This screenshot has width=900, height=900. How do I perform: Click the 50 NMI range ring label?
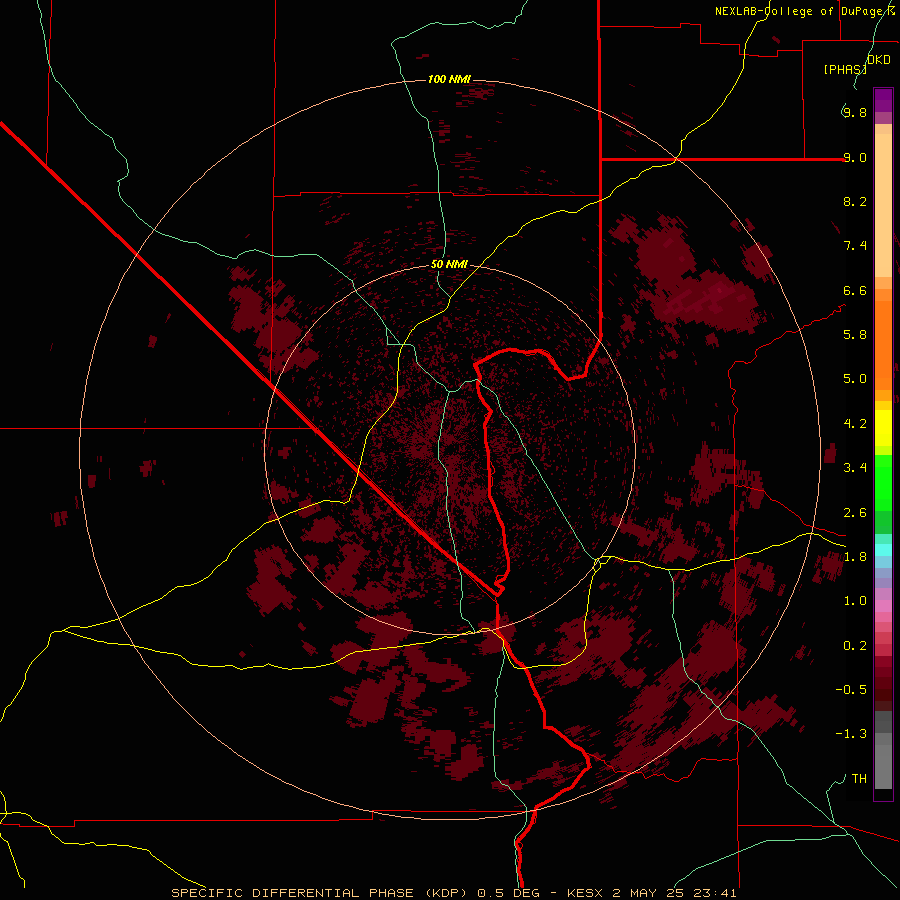(x=449, y=265)
